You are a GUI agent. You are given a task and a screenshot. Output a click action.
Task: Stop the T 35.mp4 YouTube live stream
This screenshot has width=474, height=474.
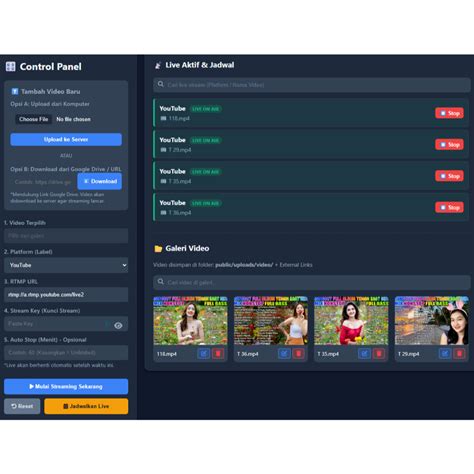pyautogui.click(x=449, y=176)
